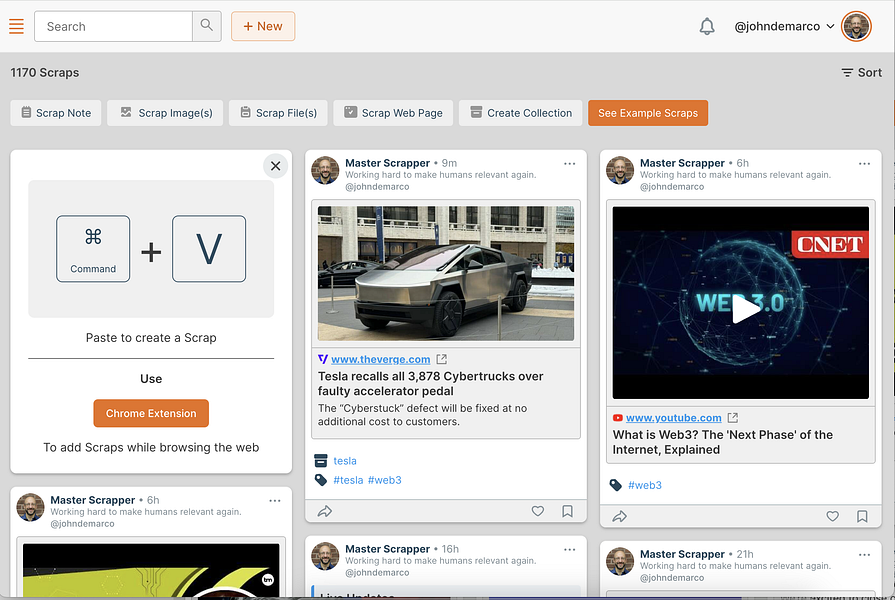The height and width of the screenshot is (600, 895).
Task: Click the tag icon on Tesla scrap
Action: point(321,480)
